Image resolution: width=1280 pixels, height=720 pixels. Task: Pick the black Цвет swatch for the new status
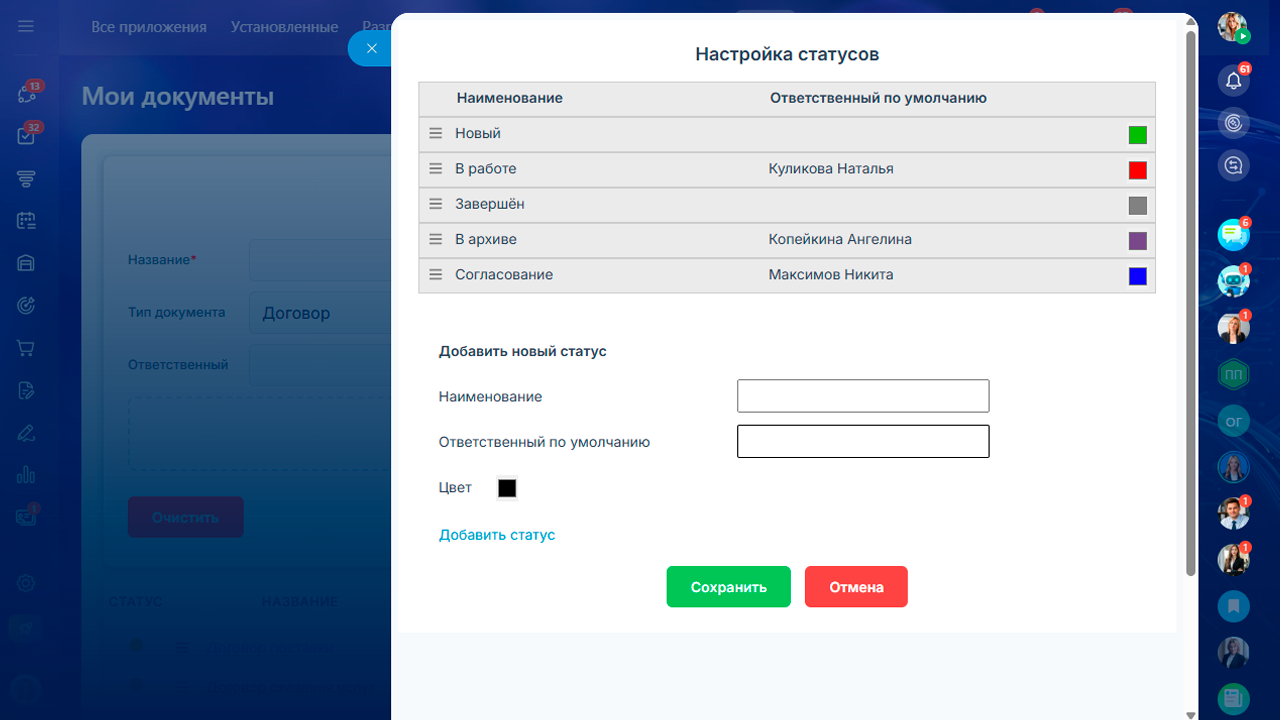507,488
